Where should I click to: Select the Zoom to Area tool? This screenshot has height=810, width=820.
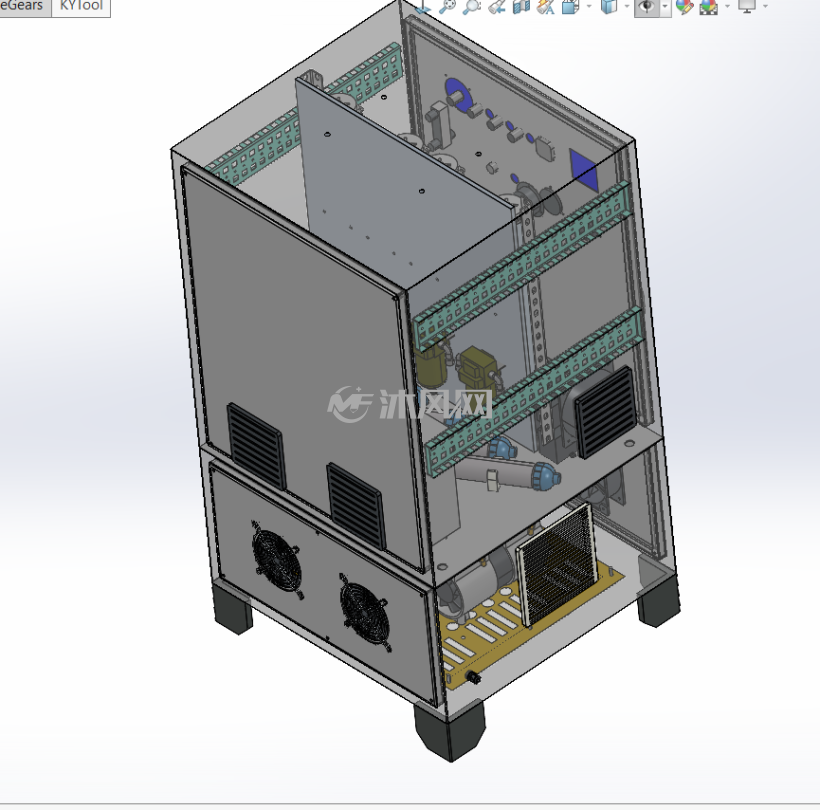(x=472, y=6)
